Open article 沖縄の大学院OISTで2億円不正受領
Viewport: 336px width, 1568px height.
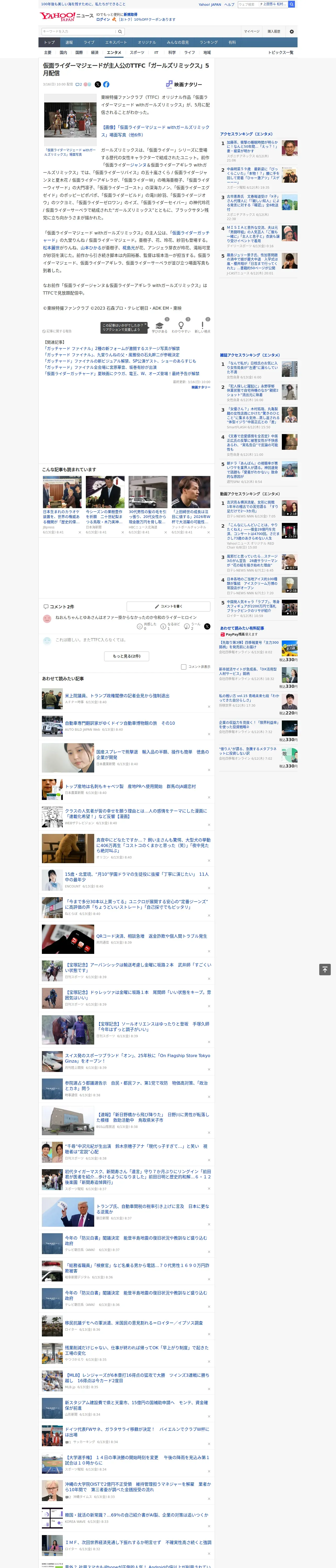(x=138, y=1487)
